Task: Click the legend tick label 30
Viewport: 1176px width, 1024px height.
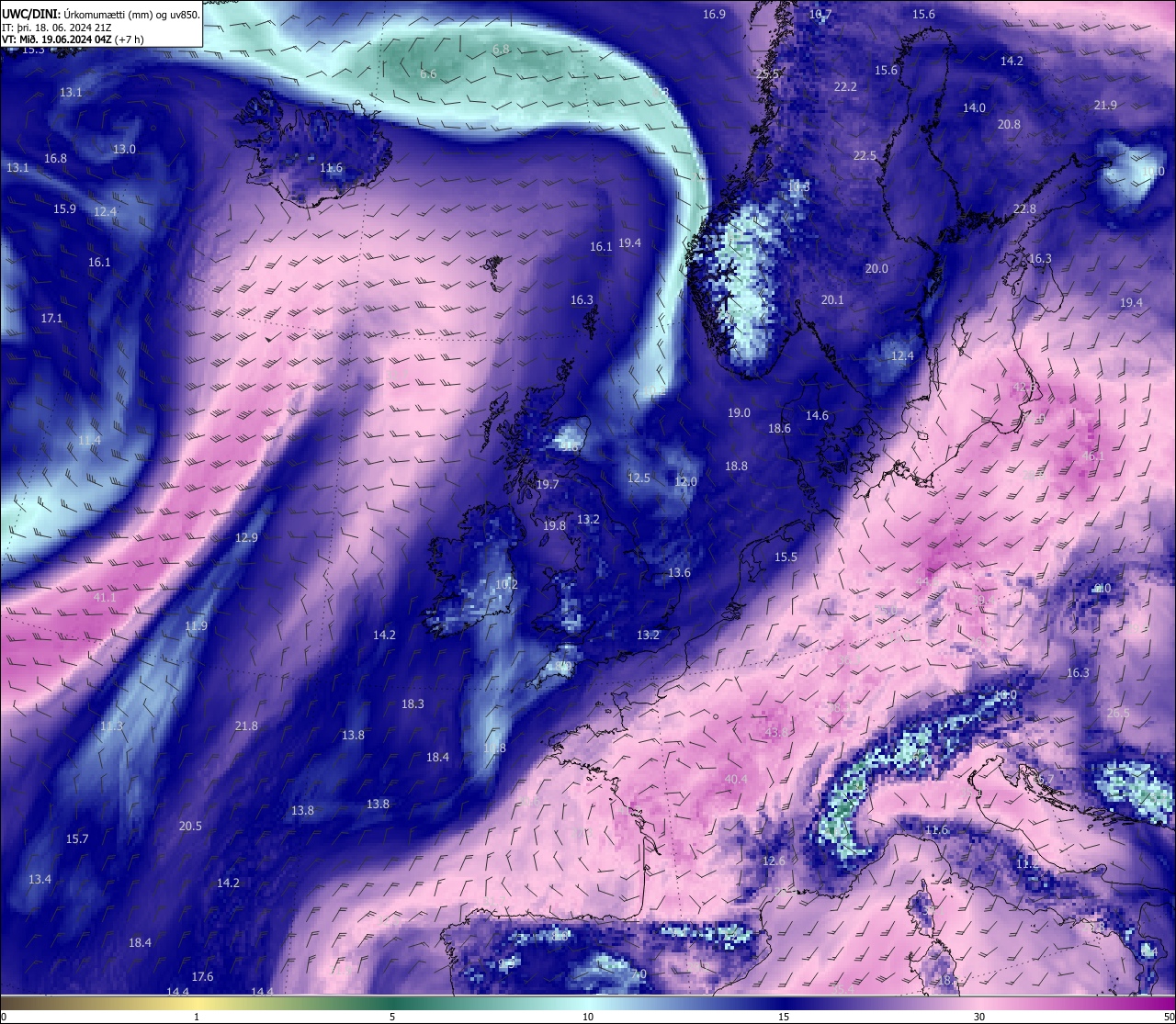Action: [979, 1017]
